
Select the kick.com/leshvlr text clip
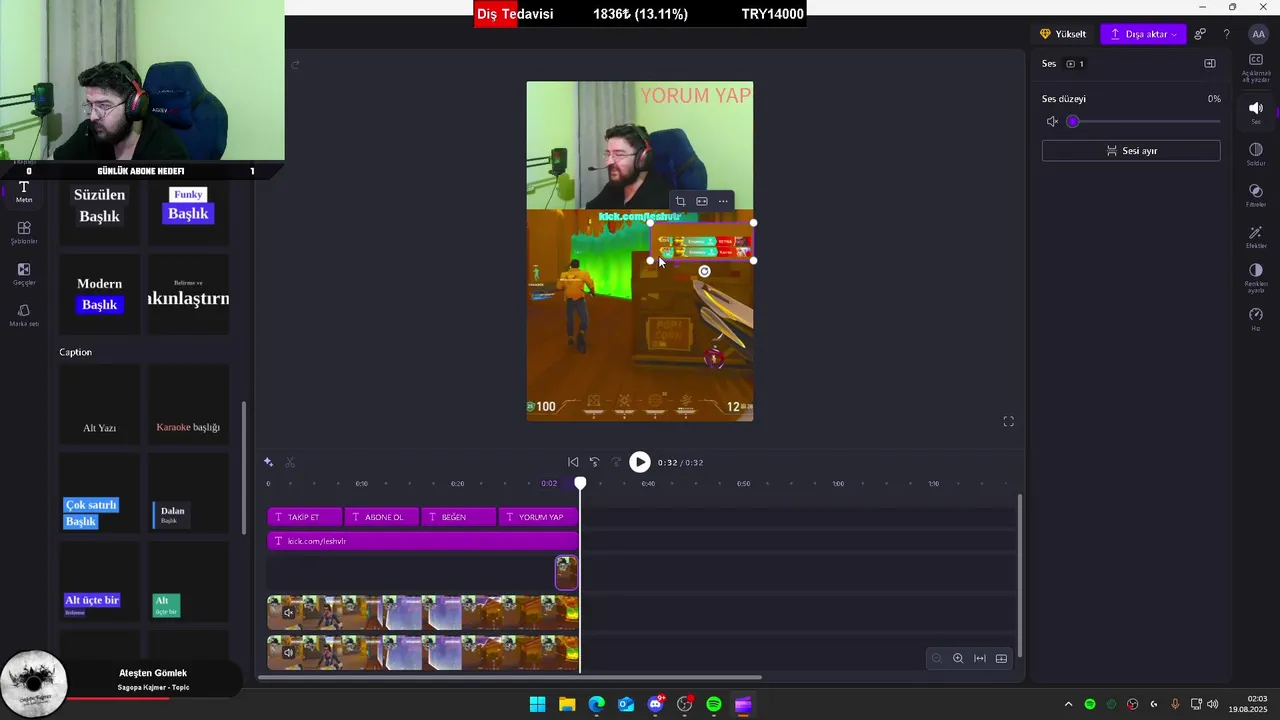(422, 541)
